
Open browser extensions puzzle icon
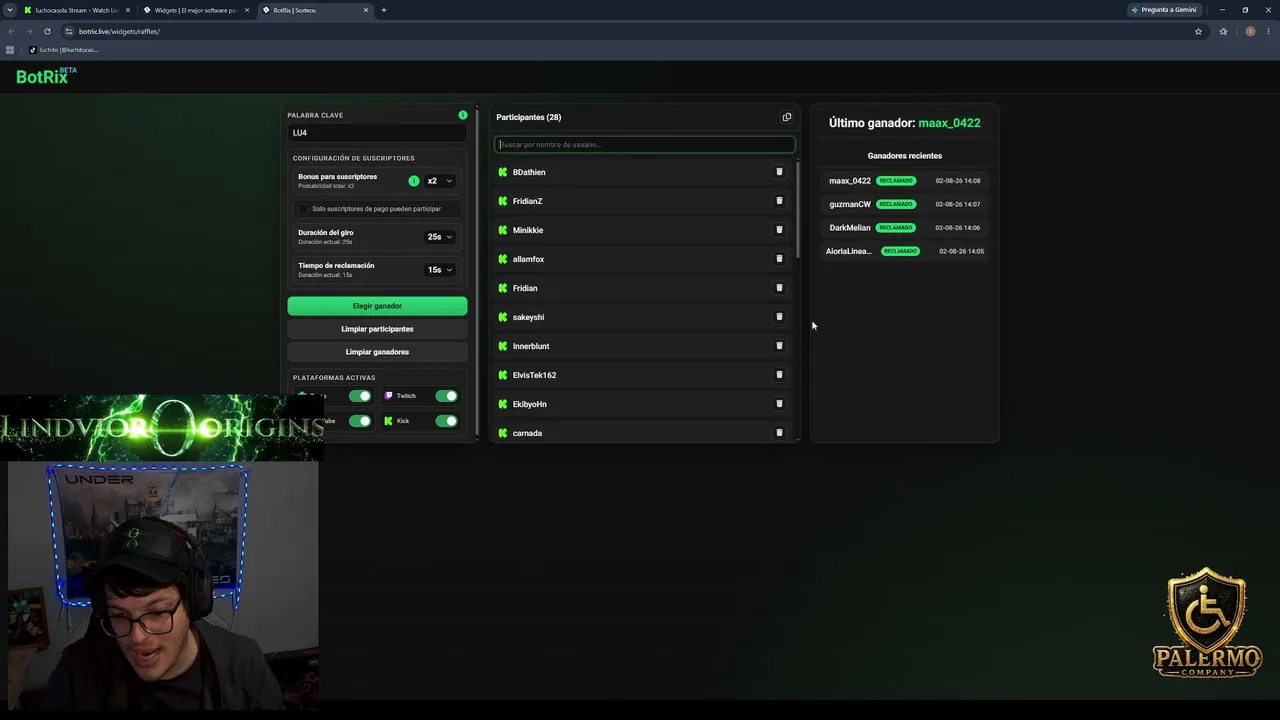click(1223, 31)
